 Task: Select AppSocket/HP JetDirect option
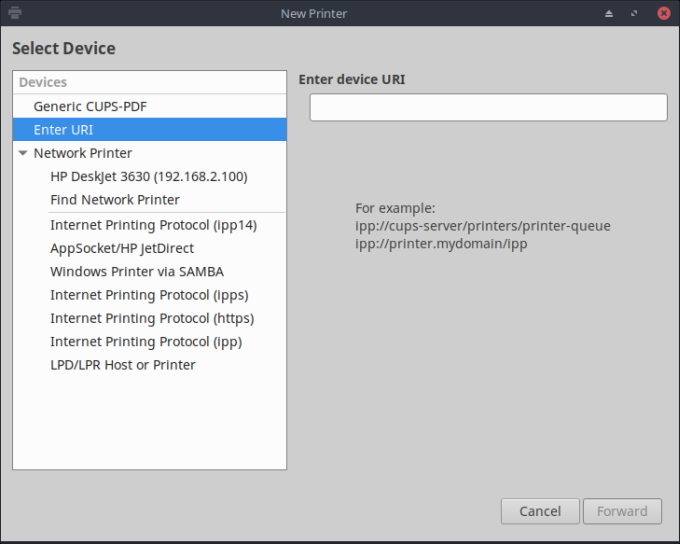pyautogui.click(x=122, y=248)
